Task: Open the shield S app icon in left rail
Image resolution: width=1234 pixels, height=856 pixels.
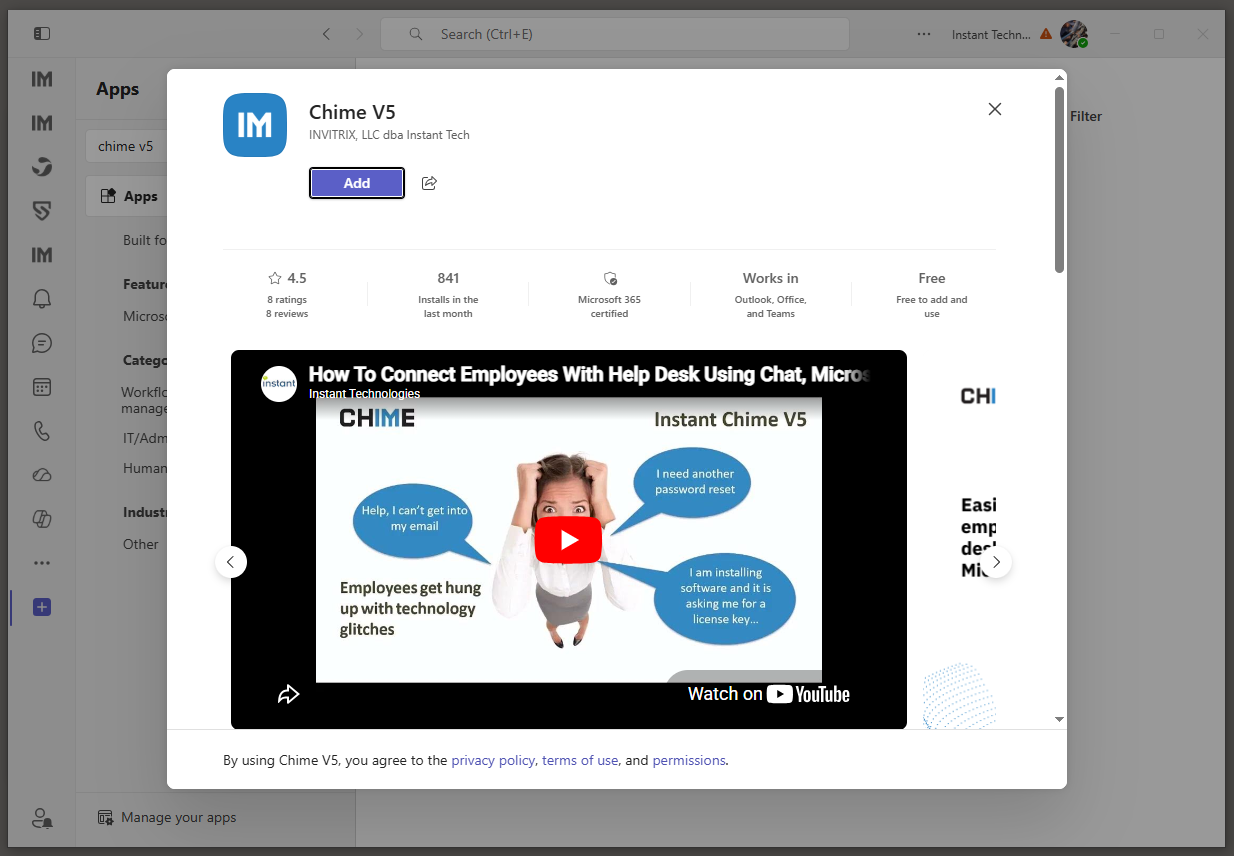Action: pyautogui.click(x=42, y=211)
